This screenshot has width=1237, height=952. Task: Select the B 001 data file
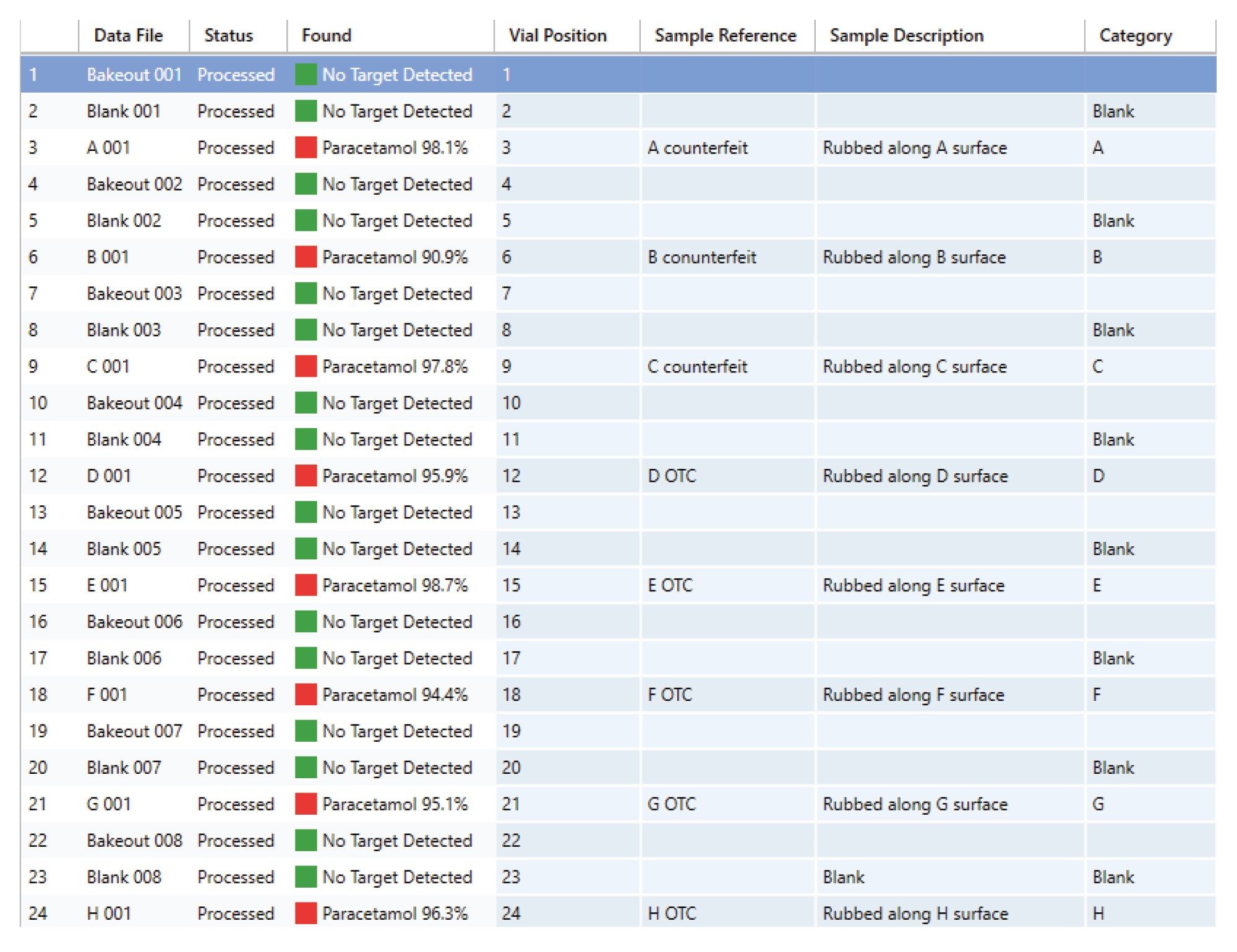108,257
